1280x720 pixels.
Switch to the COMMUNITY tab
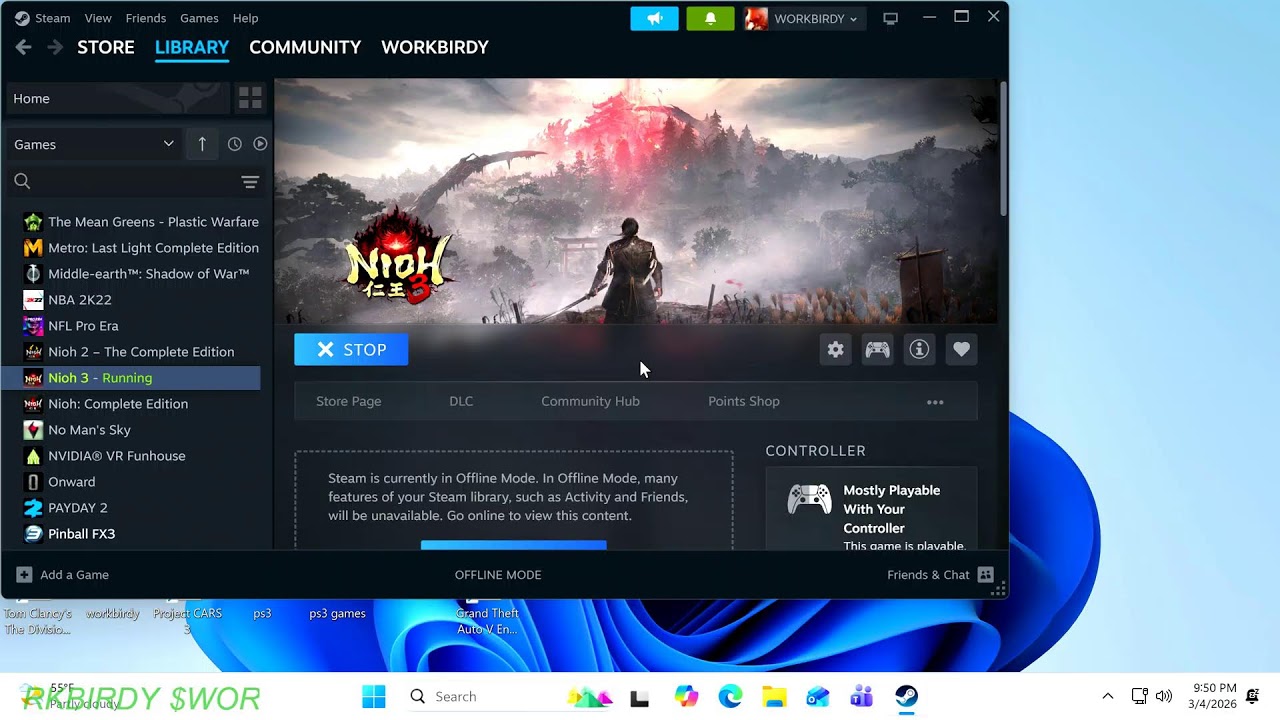(x=305, y=47)
